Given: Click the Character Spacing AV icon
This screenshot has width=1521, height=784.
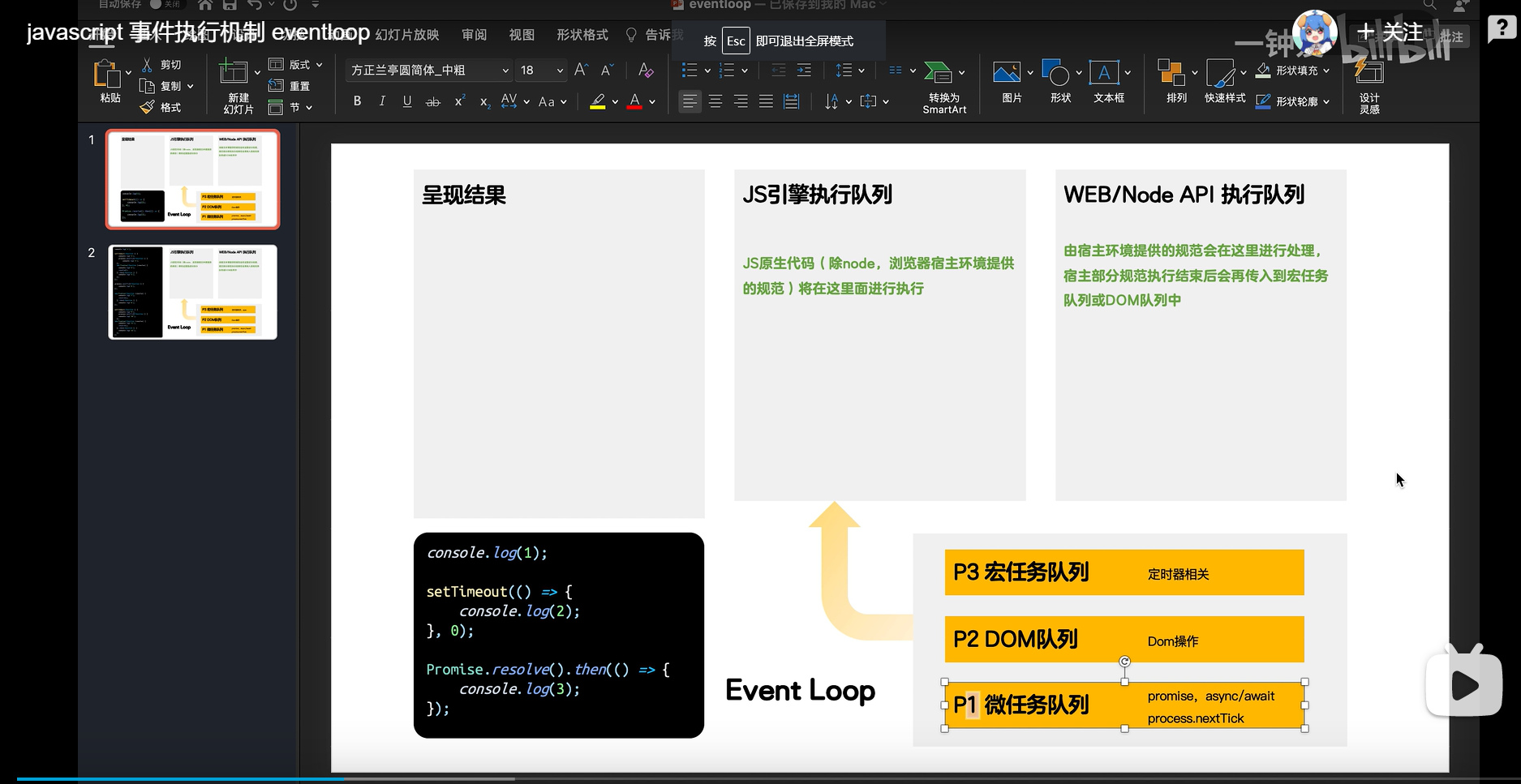Looking at the screenshot, I should [509, 101].
